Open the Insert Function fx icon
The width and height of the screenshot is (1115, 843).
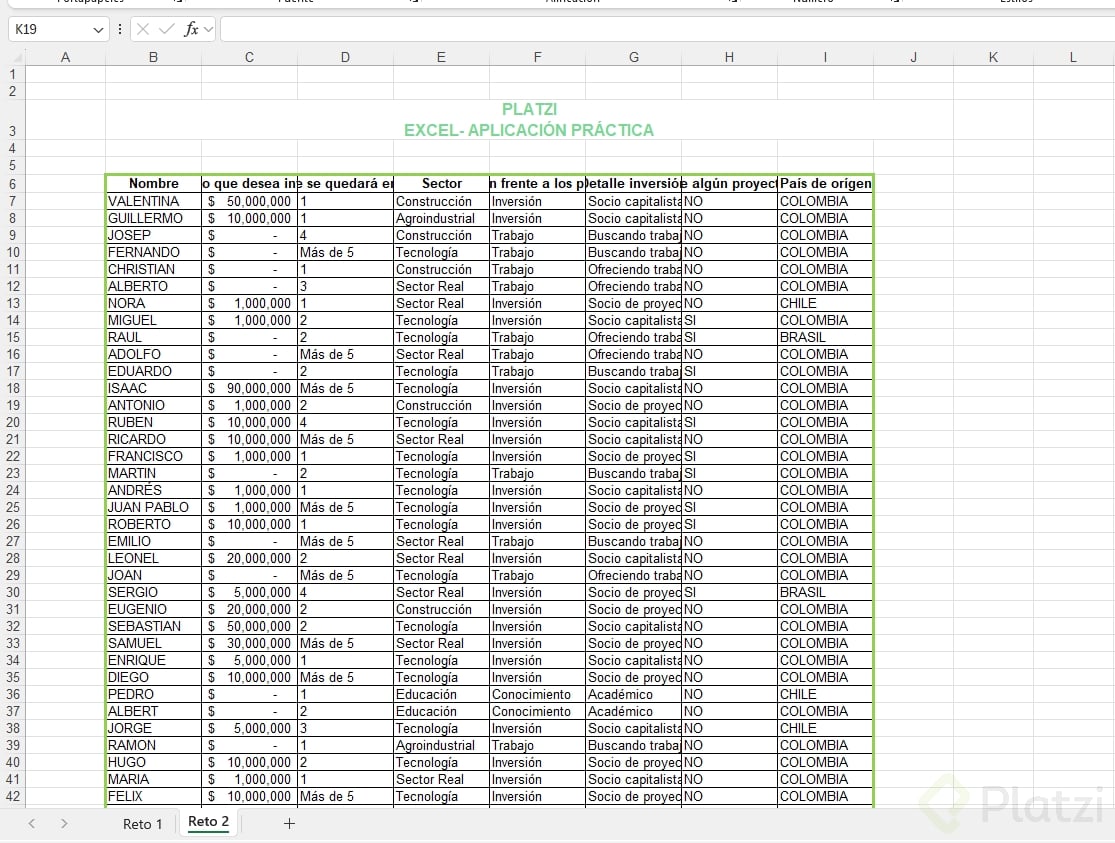point(191,29)
